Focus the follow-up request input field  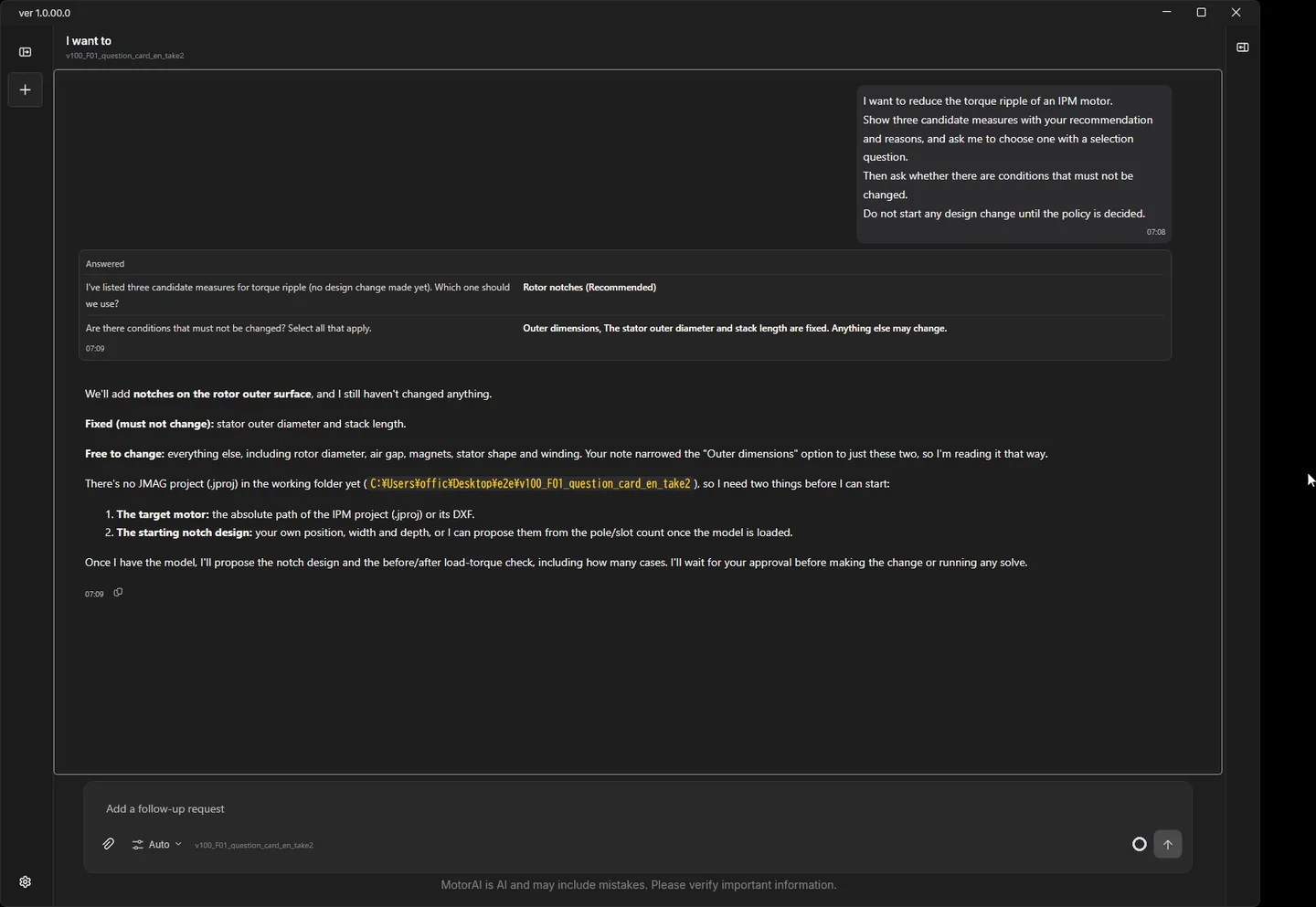pos(638,808)
